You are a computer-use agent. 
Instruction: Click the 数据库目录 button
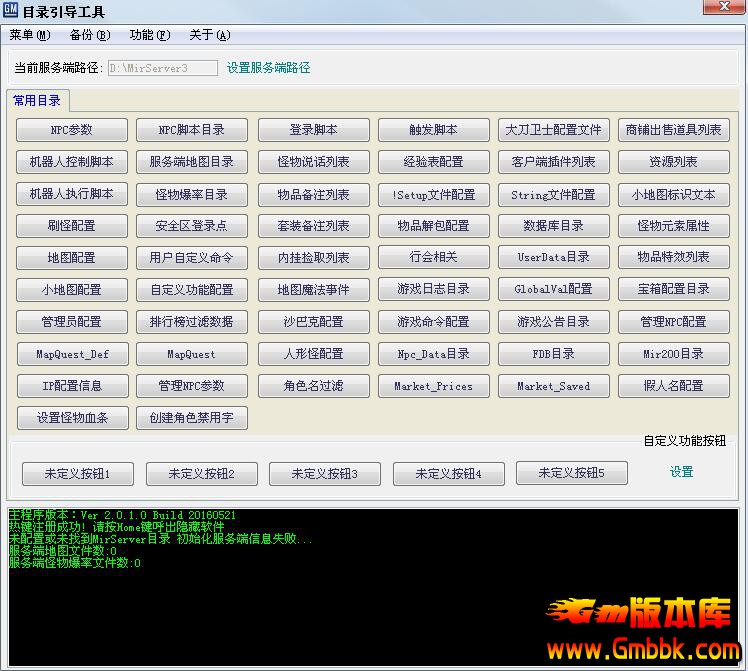[553, 226]
